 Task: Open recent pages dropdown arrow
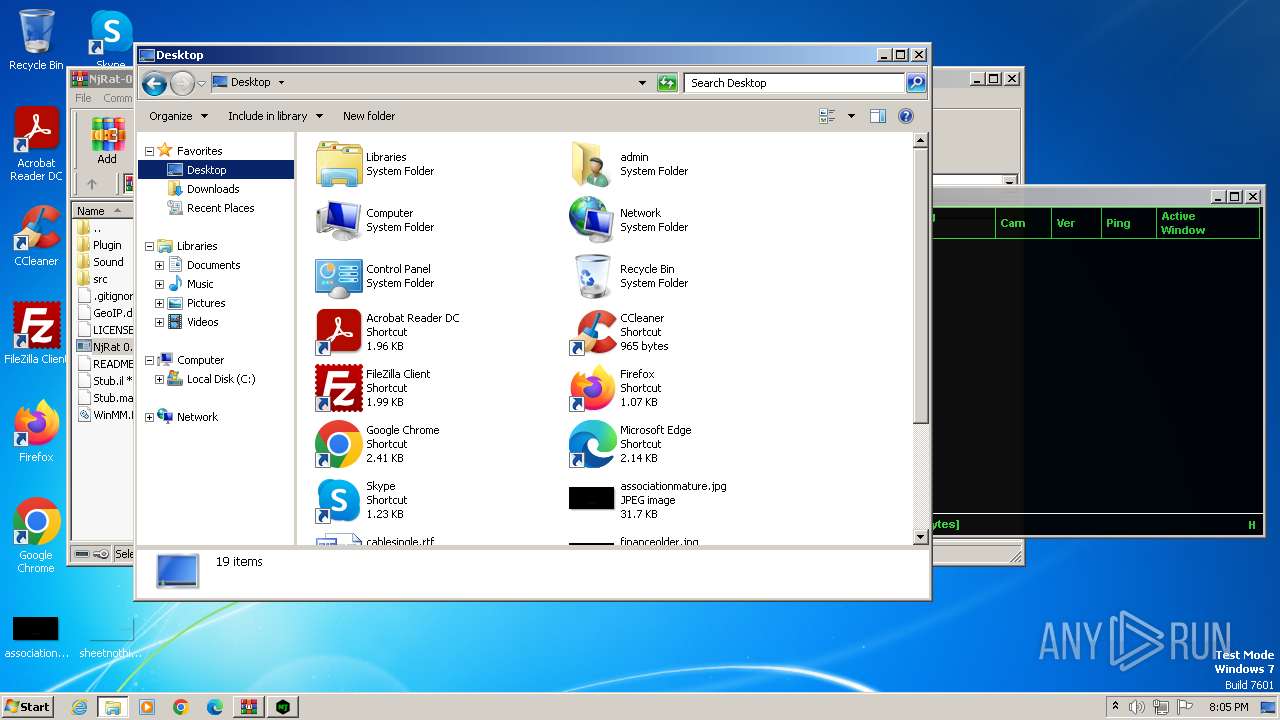click(202, 83)
